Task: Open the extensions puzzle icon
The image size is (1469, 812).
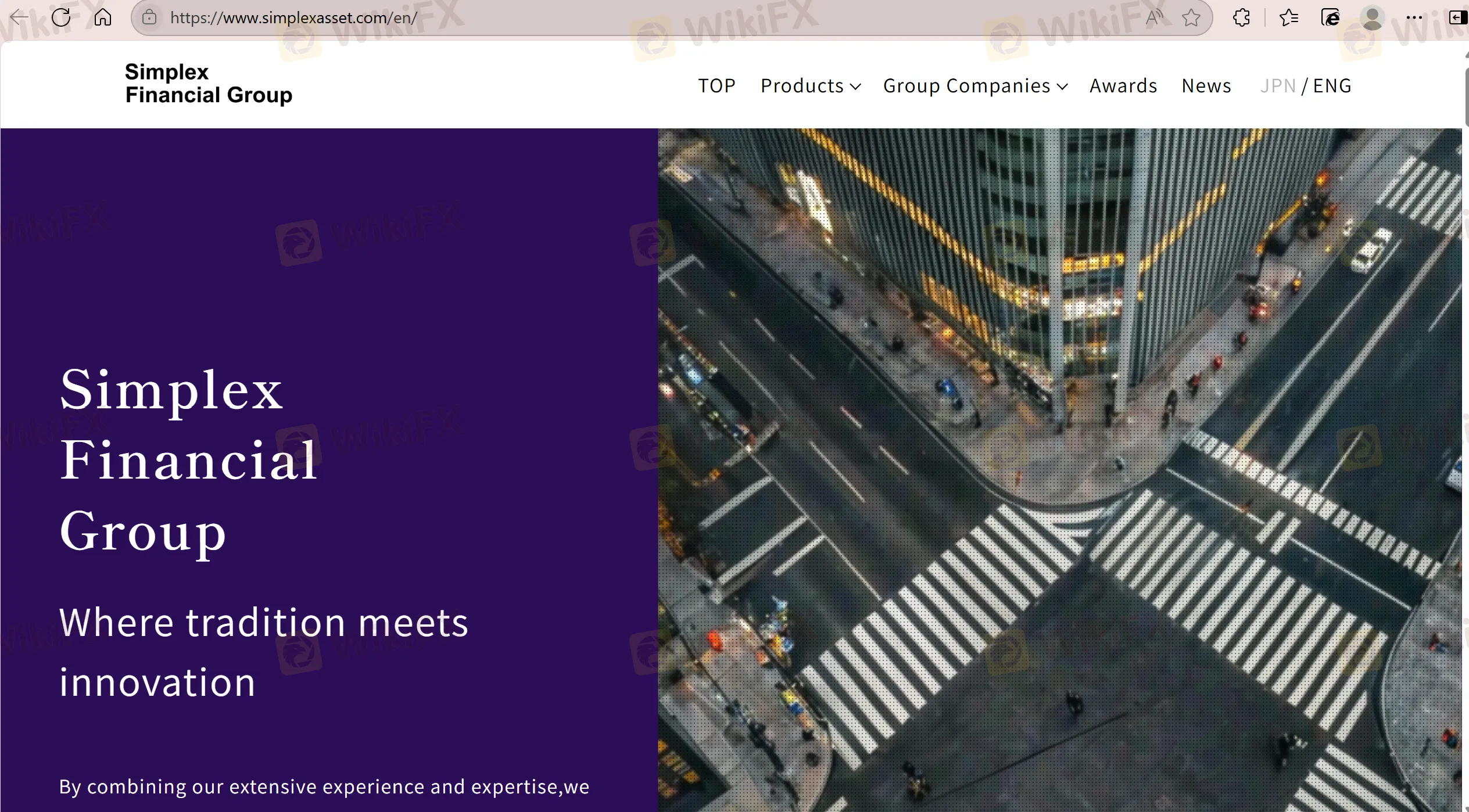Action: point(1241,17)
